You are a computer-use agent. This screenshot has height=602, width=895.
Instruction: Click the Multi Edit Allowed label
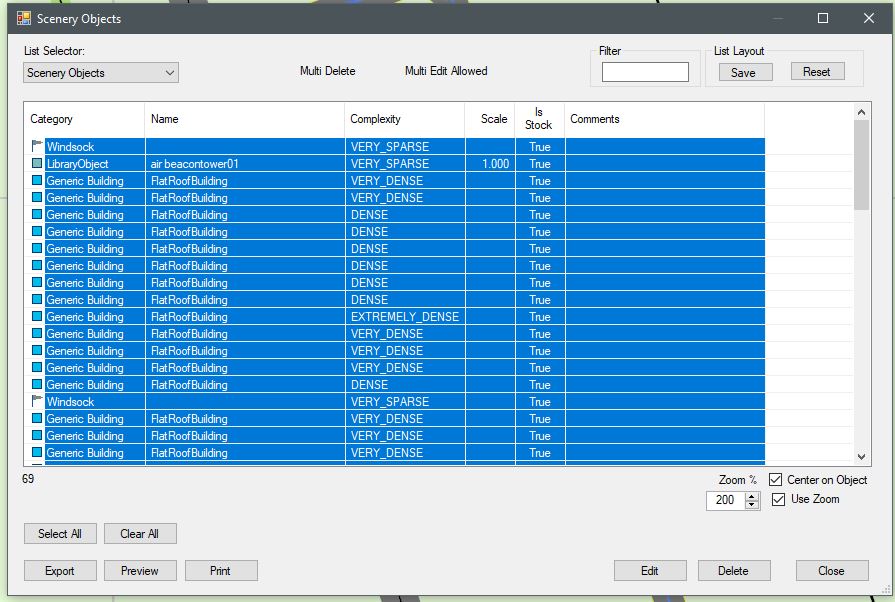tap(446, 71)
